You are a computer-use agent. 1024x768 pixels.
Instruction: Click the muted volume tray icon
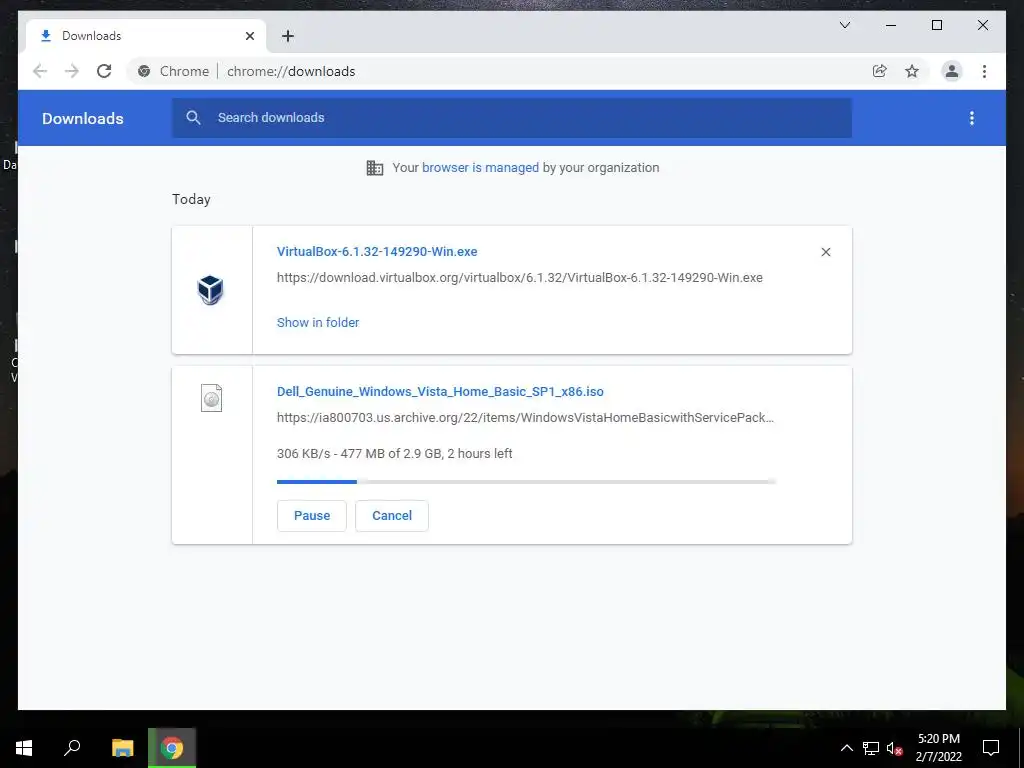[x=894, y=748]
